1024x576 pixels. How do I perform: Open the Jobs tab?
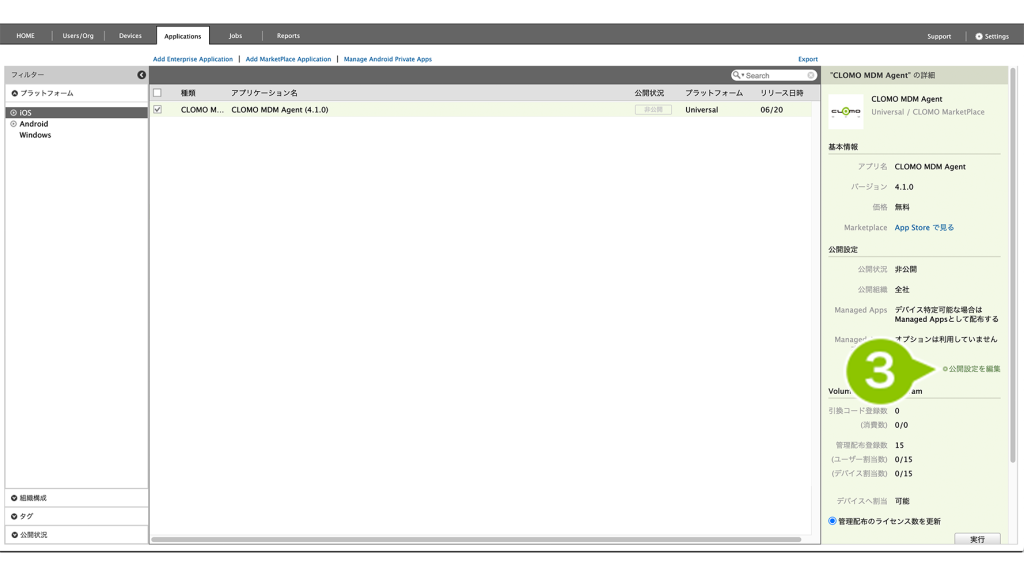[236, 36]
